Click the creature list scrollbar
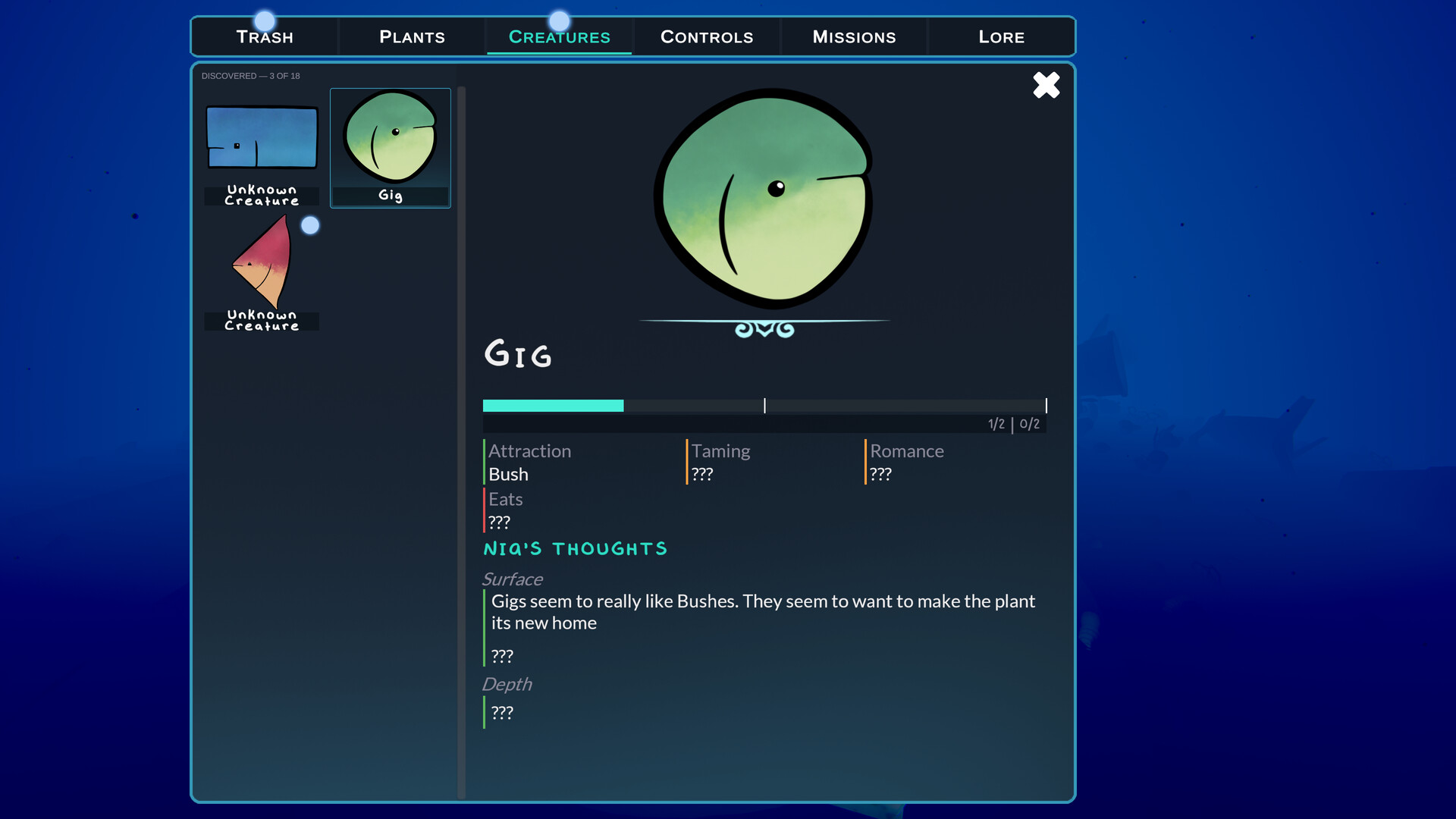The image size is (1456, 819). pyautogui.click(x=461, y=442)
